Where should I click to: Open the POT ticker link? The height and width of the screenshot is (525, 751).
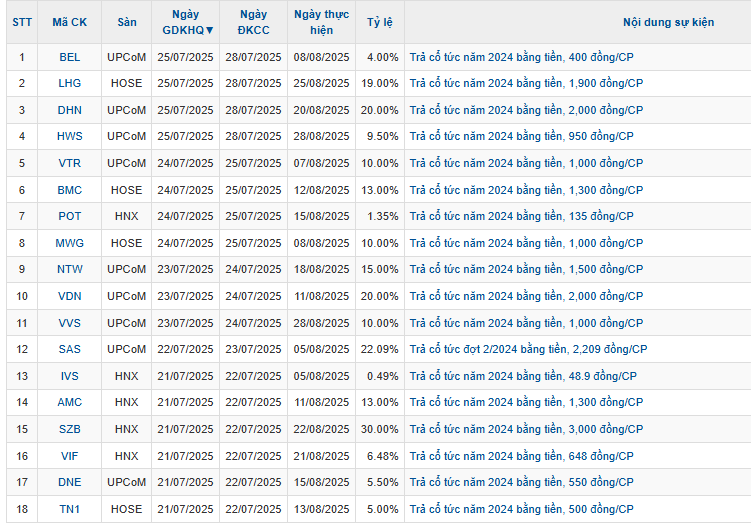[x=69, y=216]
